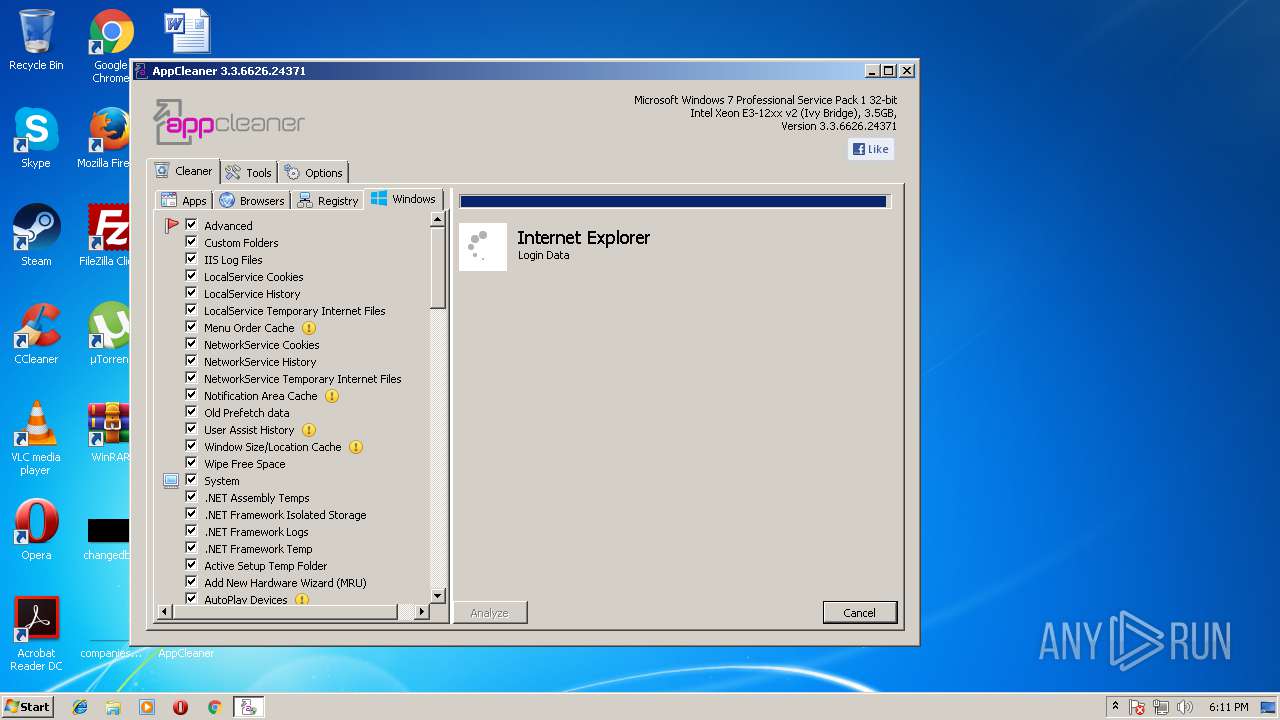Click the warning icon beside AutoPlay Devices
This screenshot has width=1280, height=720.
[x=302, y=600]
